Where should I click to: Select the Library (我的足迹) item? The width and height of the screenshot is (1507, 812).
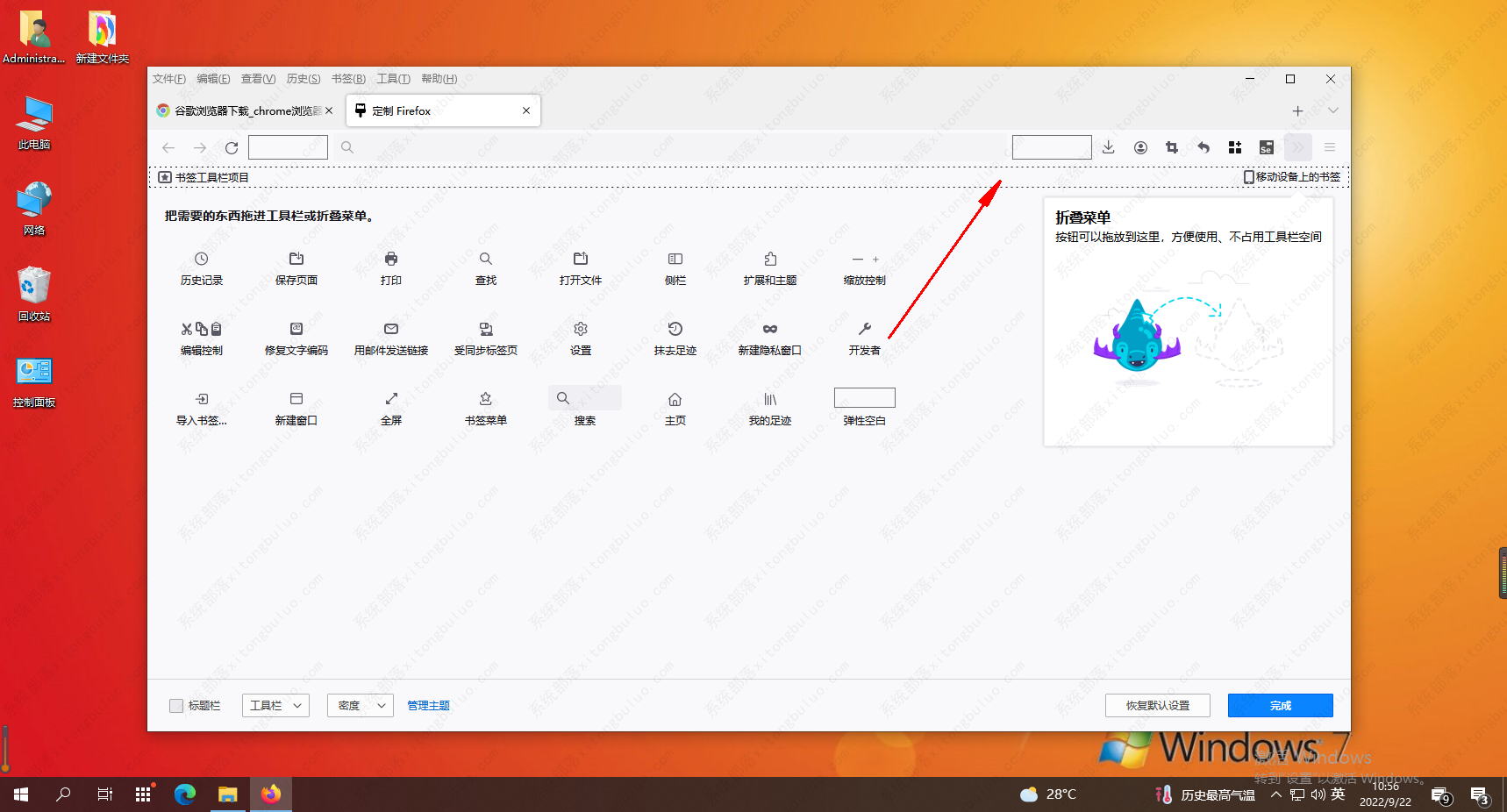(x=770, y=409)
